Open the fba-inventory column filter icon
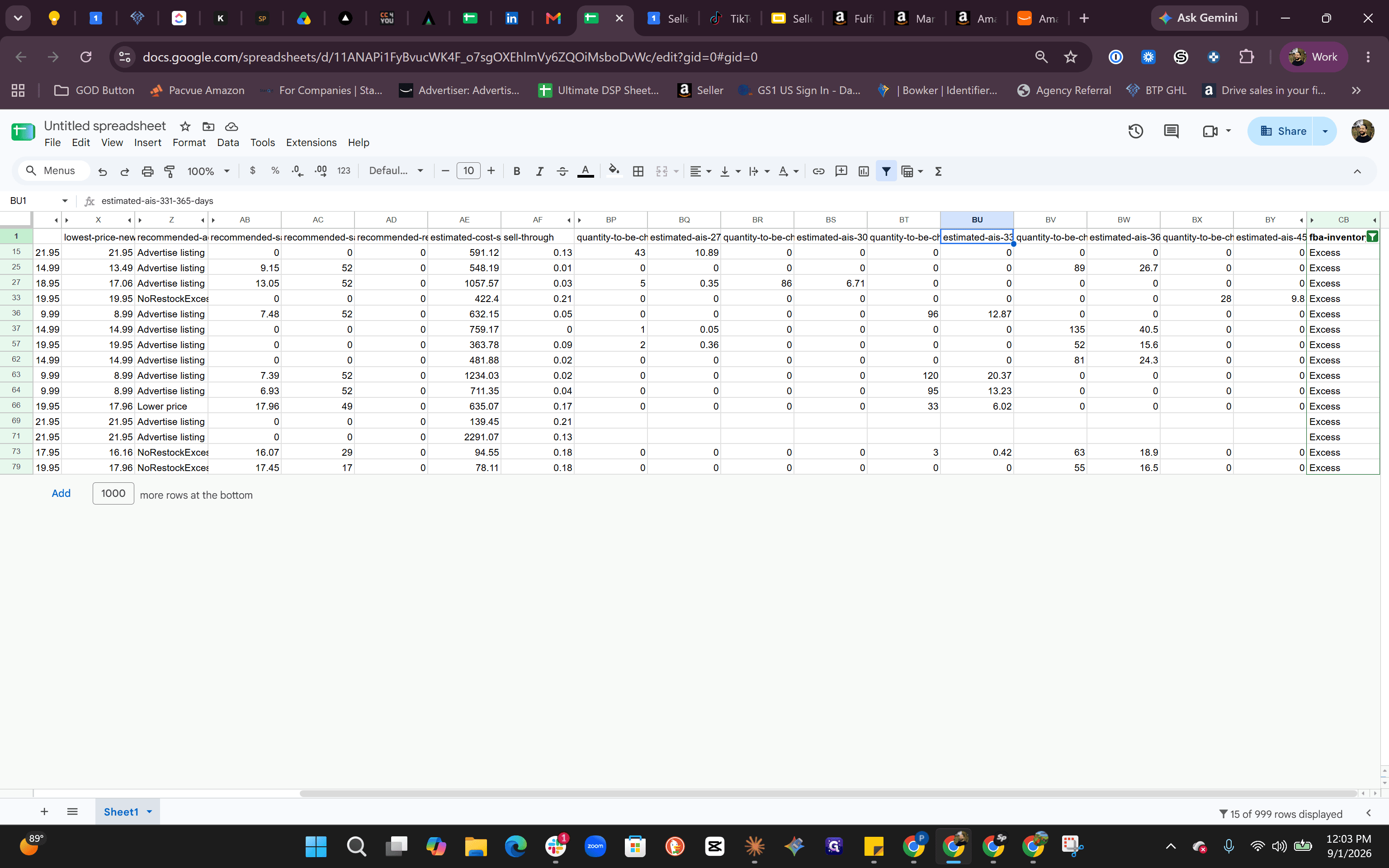Image resolution: width=1389 pixels, height=868 pixels. point(1372,237)
